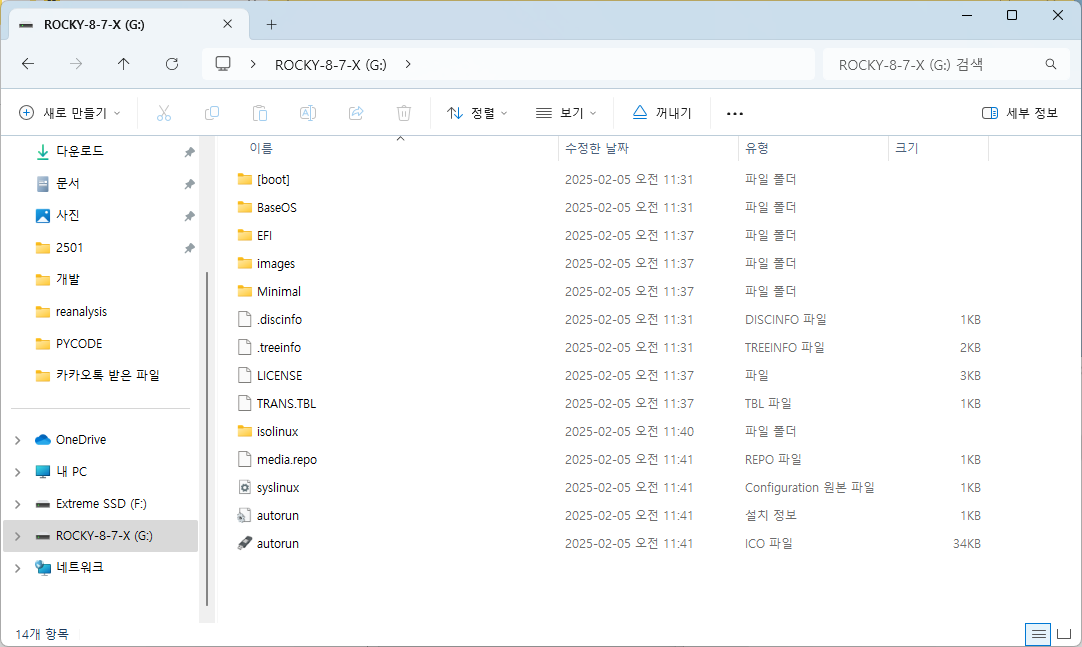
Task: Click chevron after ROCKY-8-7-X (G:) in address bar
Action: click(408, 64)
